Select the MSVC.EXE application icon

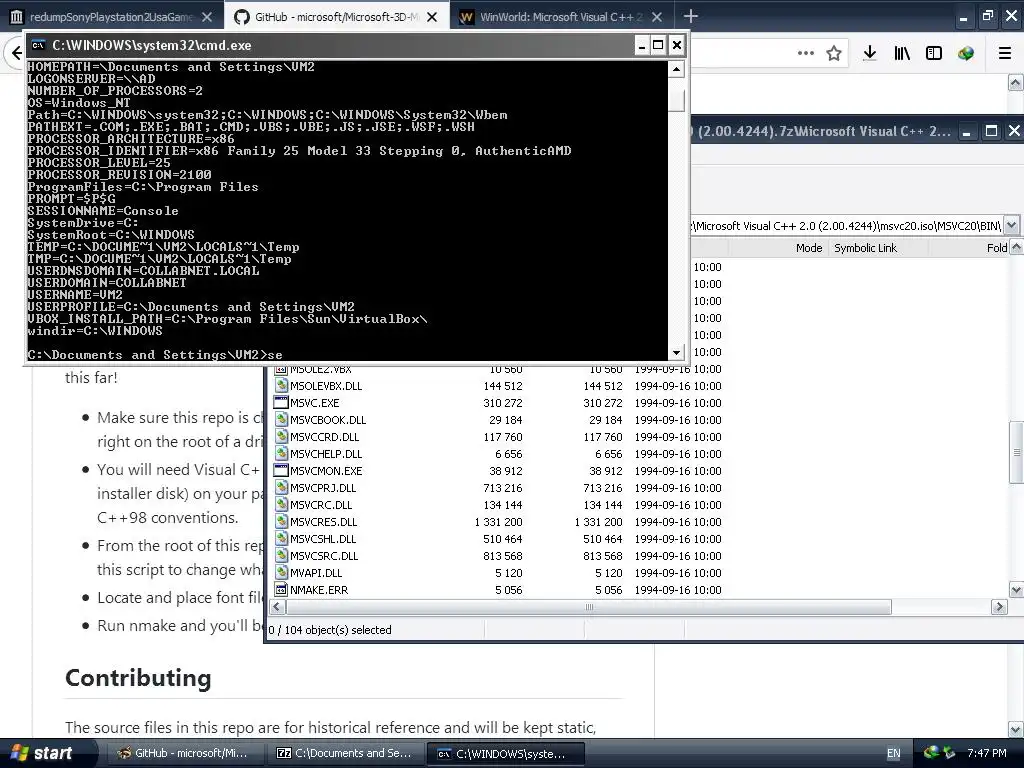point(281,402)
